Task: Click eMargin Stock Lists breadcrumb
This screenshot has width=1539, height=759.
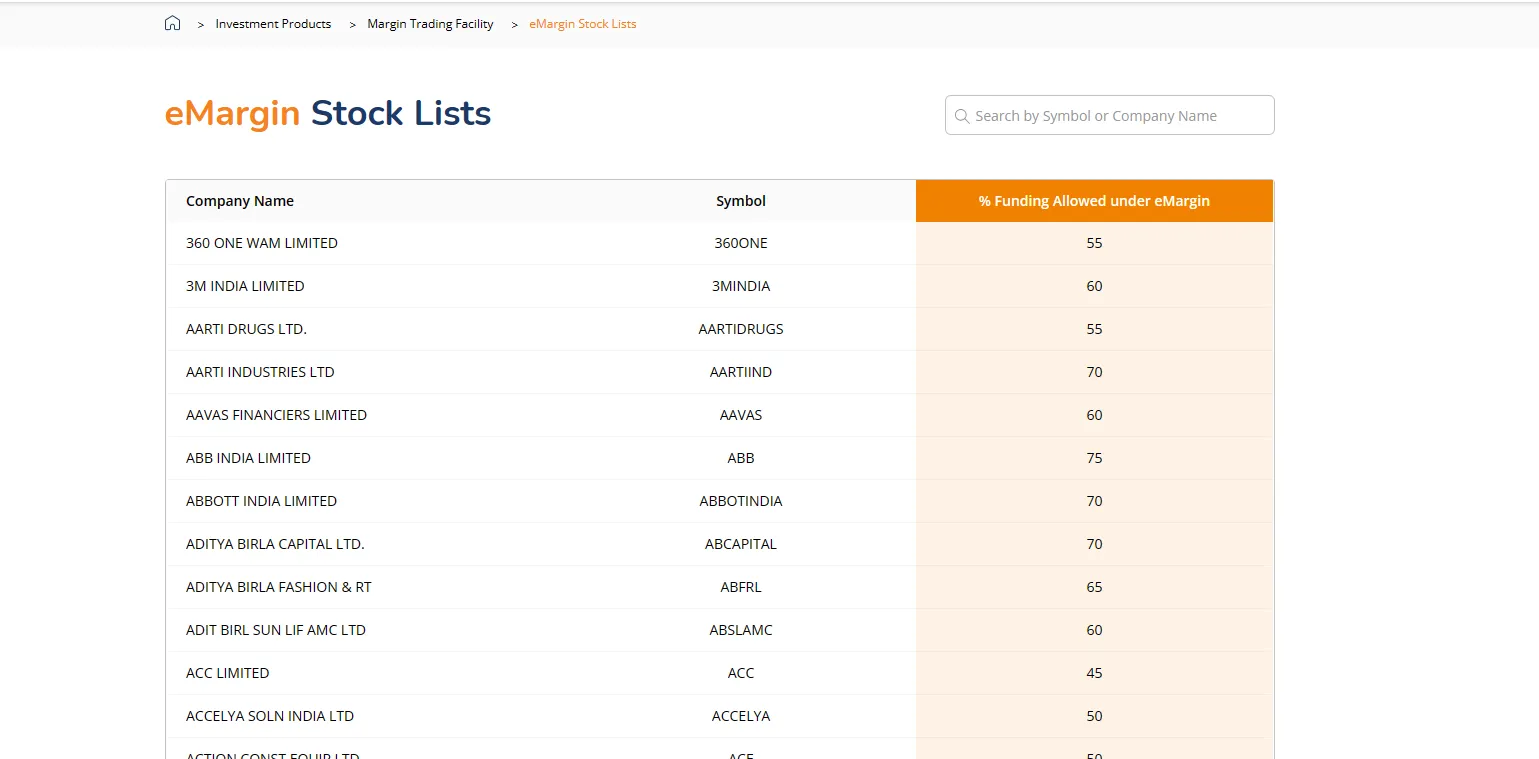Action: point(583,24)
